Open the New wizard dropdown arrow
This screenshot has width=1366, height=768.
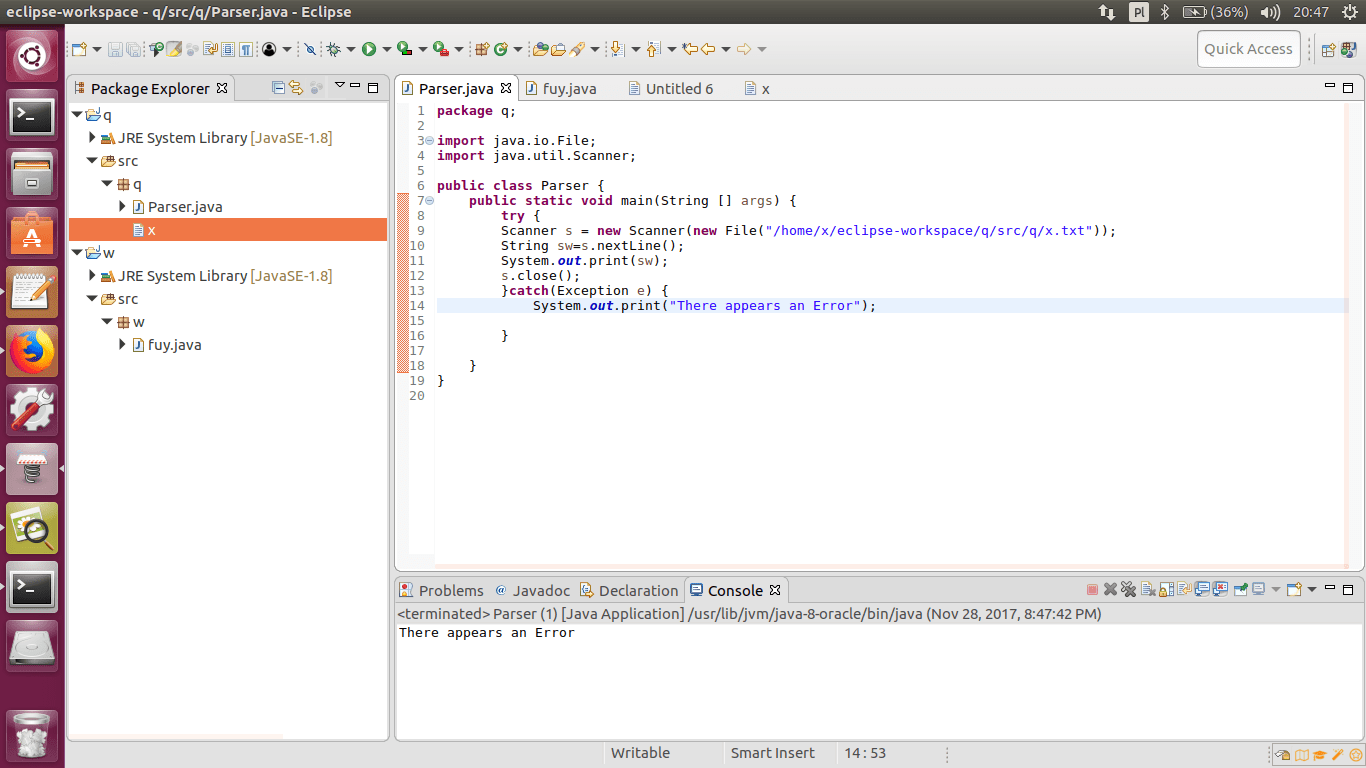click(x=97, y=49)
